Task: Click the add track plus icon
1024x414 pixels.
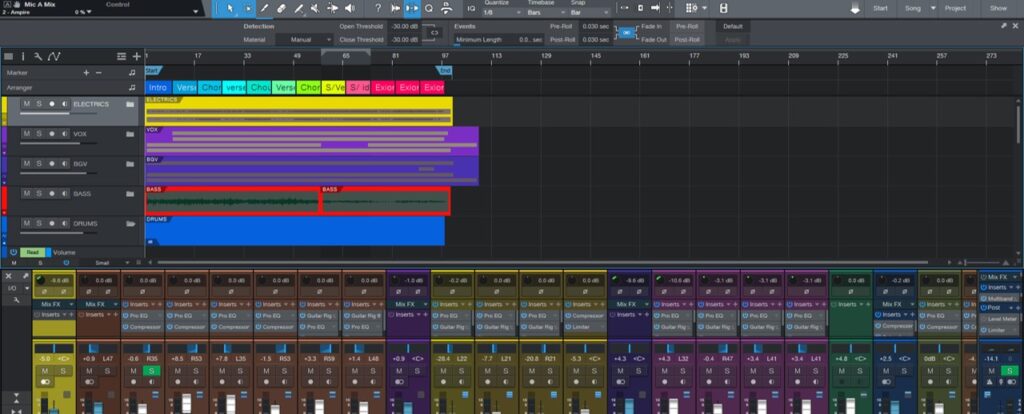Action: 136,56
